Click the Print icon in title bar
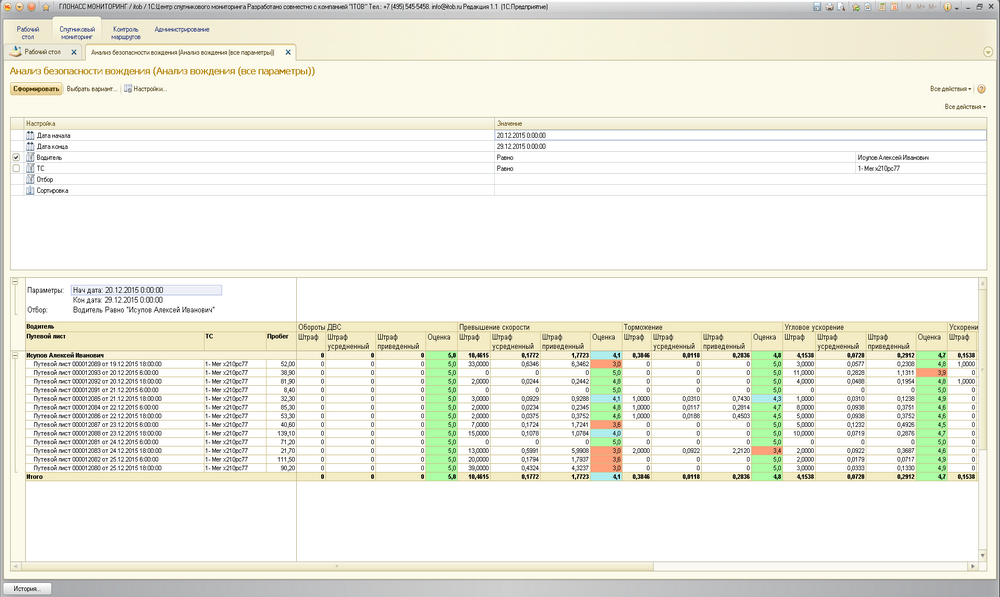Image resolution: width=1000 pixels, height=597 pixels. pos(829,7)
